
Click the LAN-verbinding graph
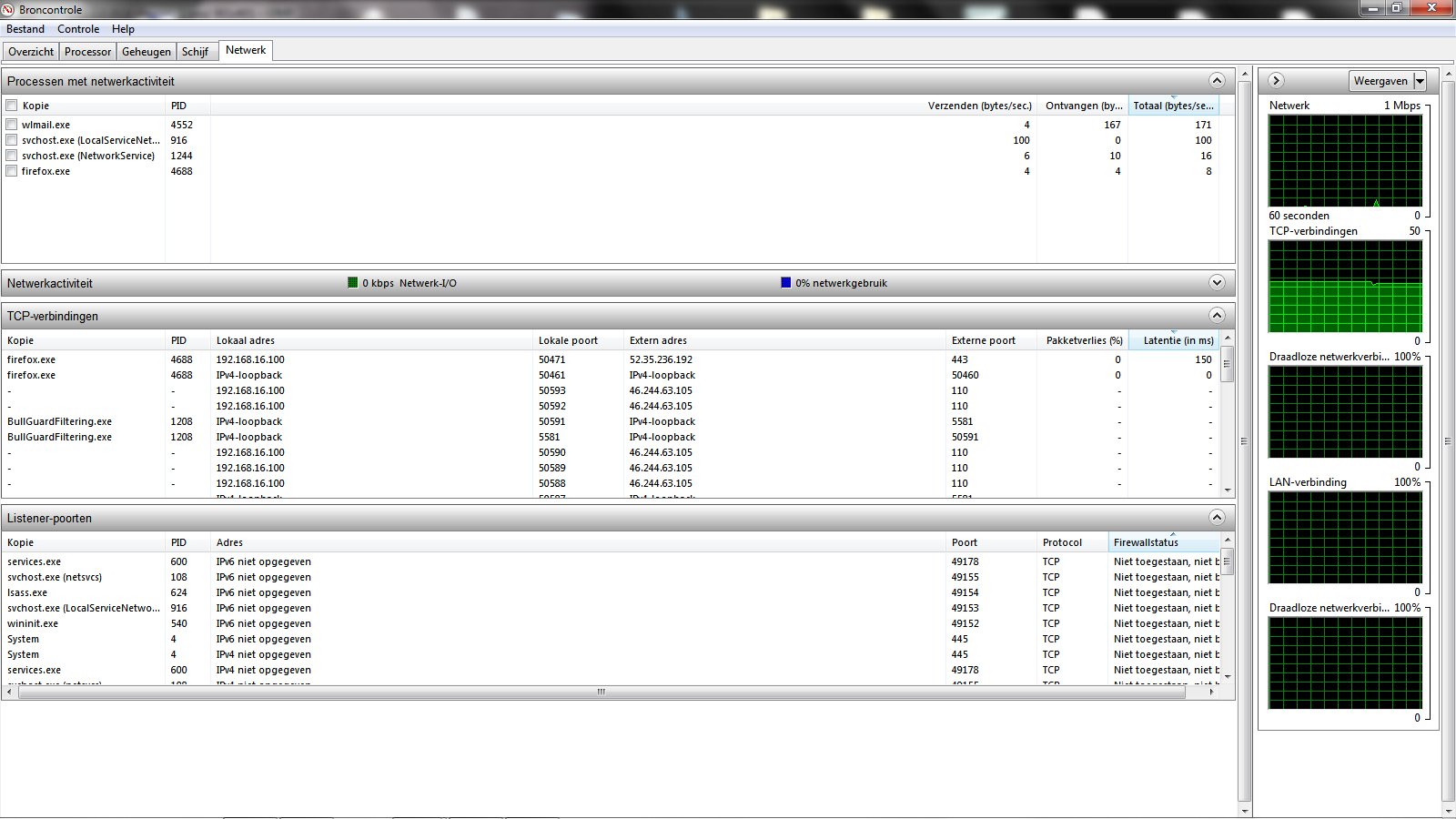1345,537
